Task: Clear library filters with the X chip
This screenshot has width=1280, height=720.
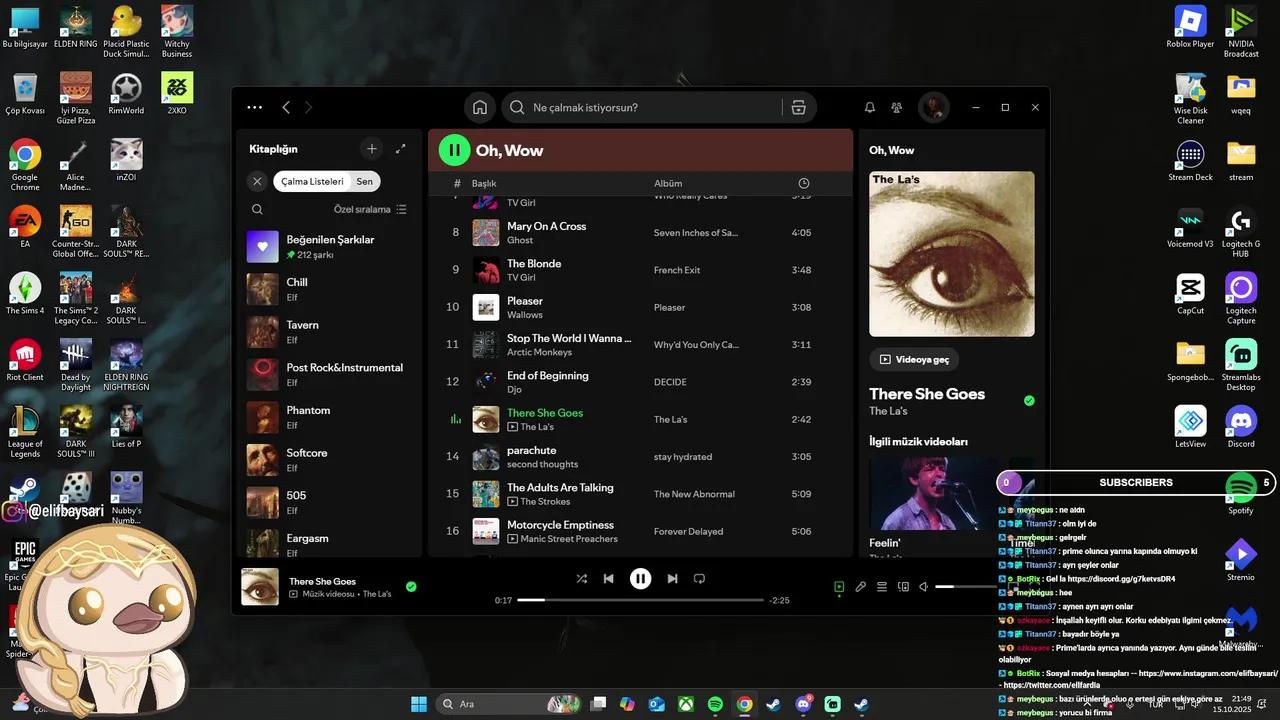Action: 257,181
